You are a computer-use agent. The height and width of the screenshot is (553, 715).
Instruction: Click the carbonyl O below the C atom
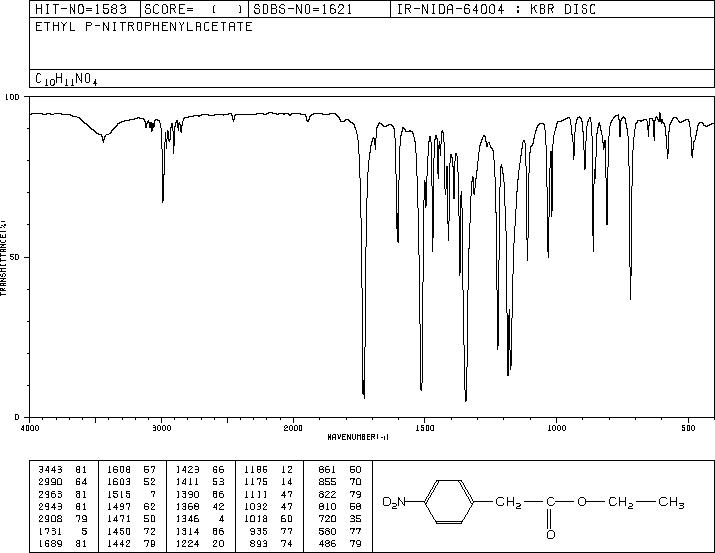[x=550, y=534]
